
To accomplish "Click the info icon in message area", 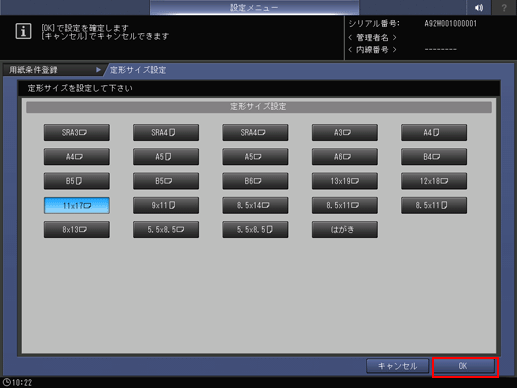I will (x=23, y=31).
